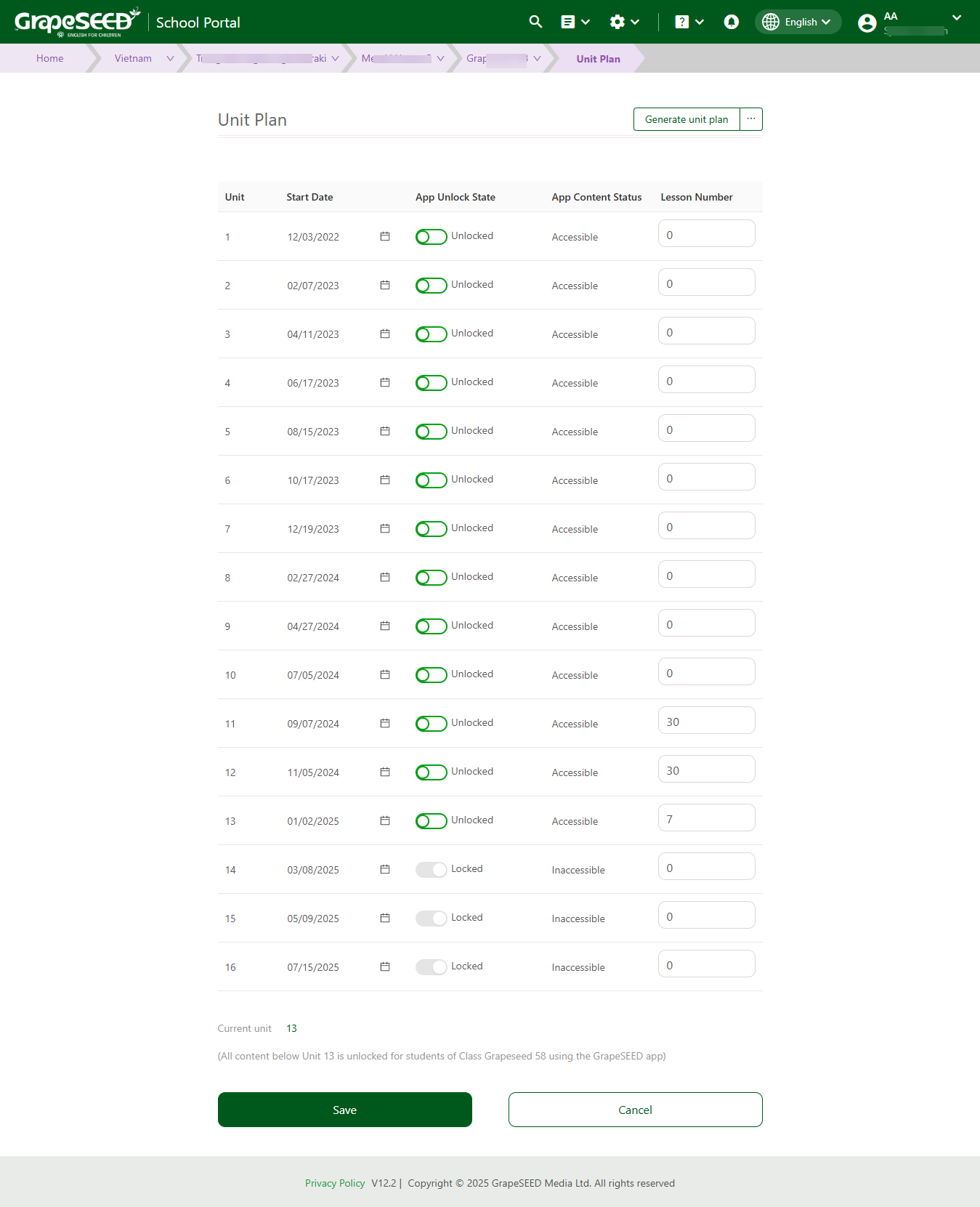The width and height of the screenshot is (980, 1207).
Task: Open the help question mark menu
Action: point(689,22)
